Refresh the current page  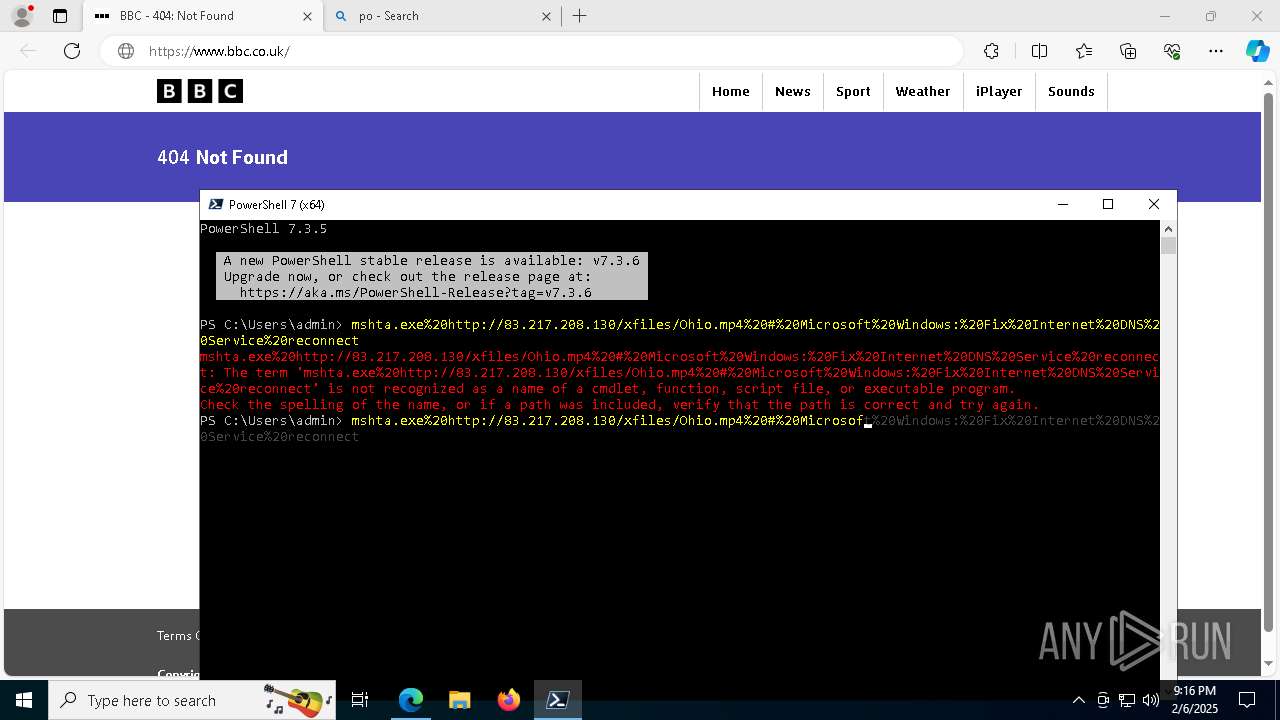(x=72, y=51)
